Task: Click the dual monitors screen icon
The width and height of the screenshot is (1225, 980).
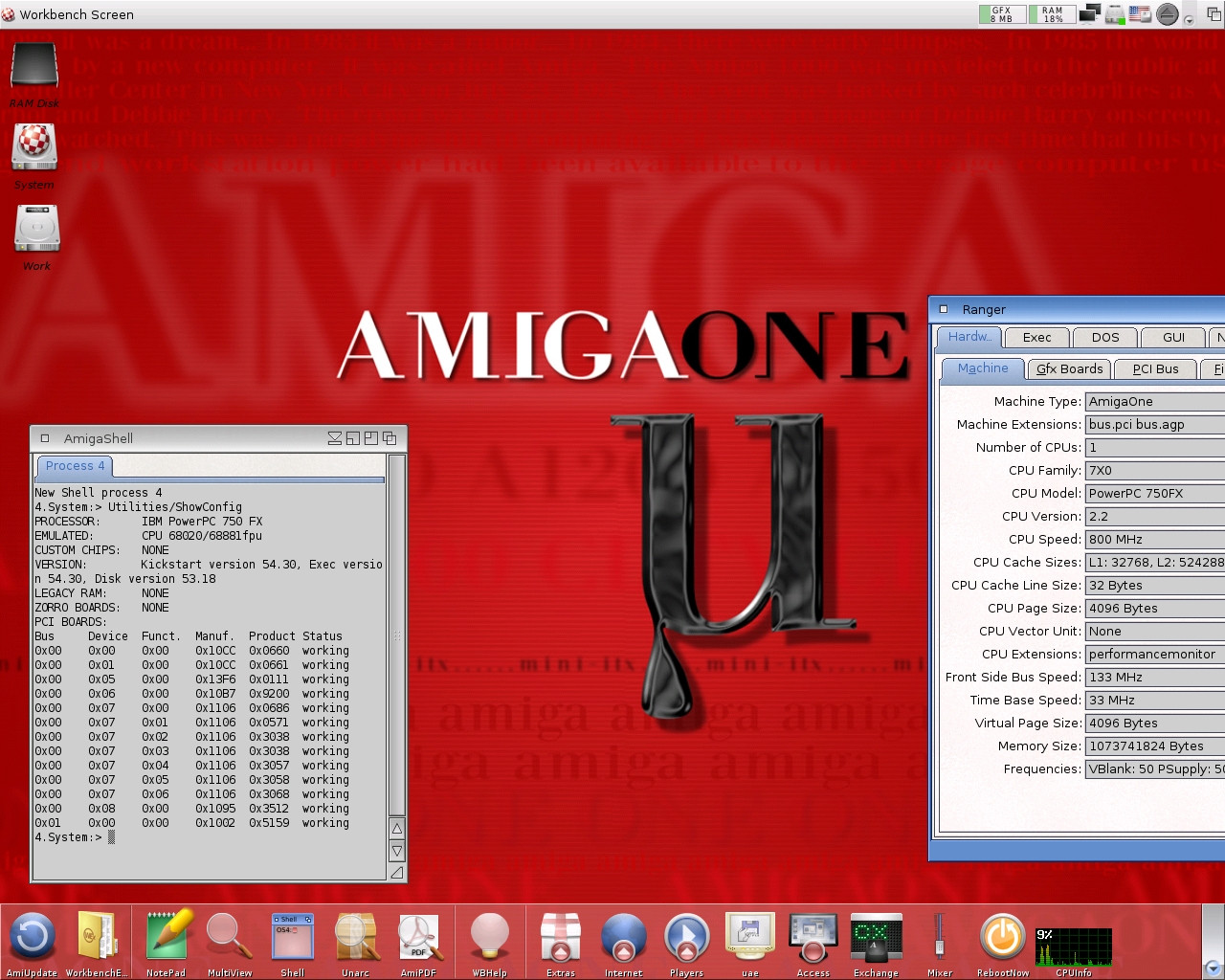Action: point(1090,14)
